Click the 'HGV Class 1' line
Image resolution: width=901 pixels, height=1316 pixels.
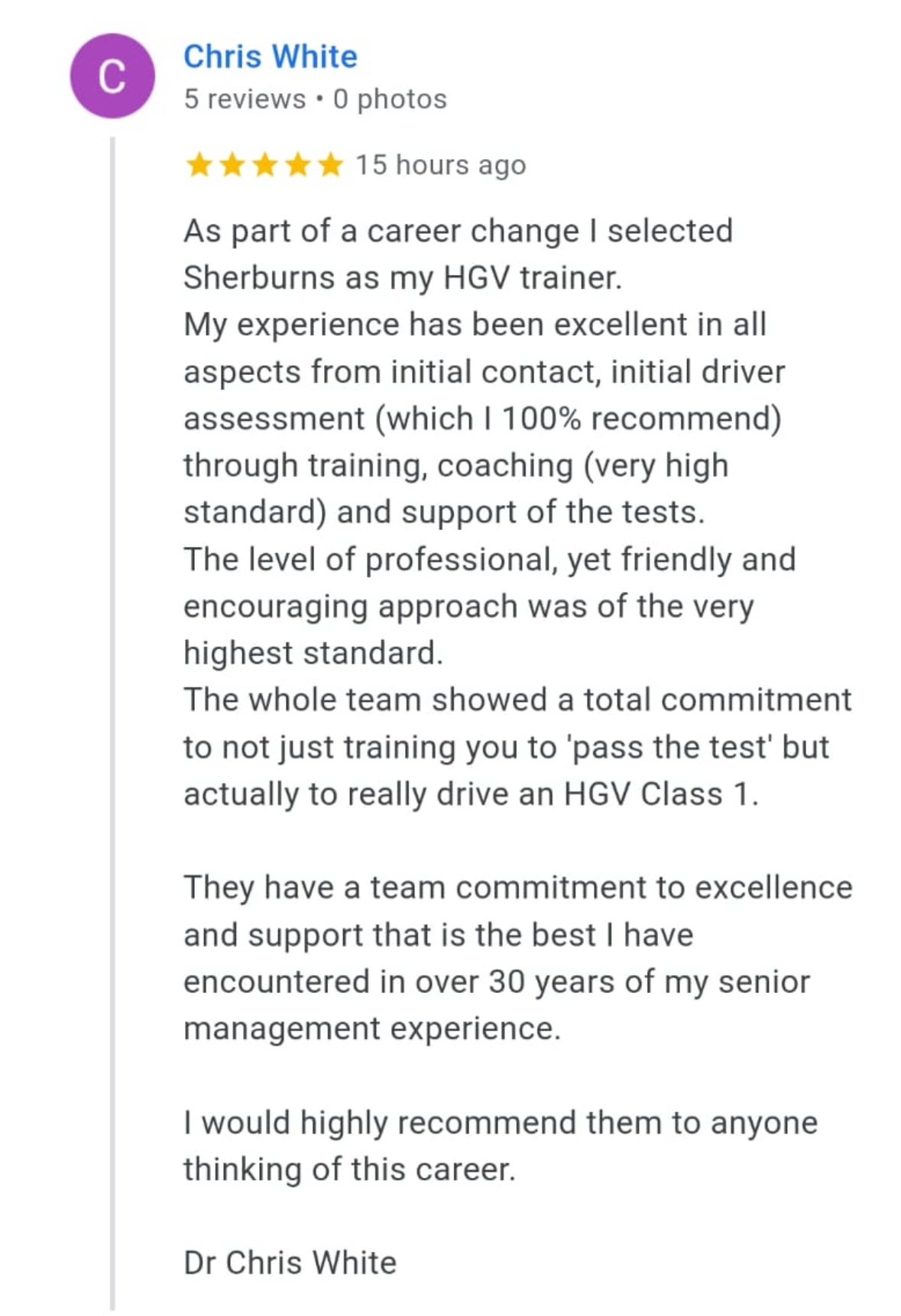point(471,794)
